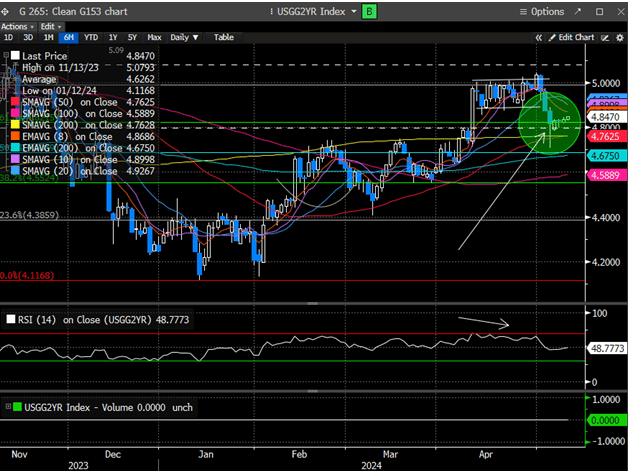The image size is (629, 471).
Task: Click the expand icon right of Edit Chart
Action: 605,37
